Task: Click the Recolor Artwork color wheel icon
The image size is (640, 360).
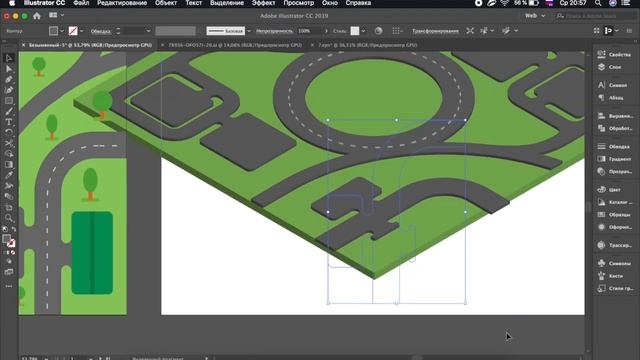Action: pyautogui.click(x=378, y=31)
